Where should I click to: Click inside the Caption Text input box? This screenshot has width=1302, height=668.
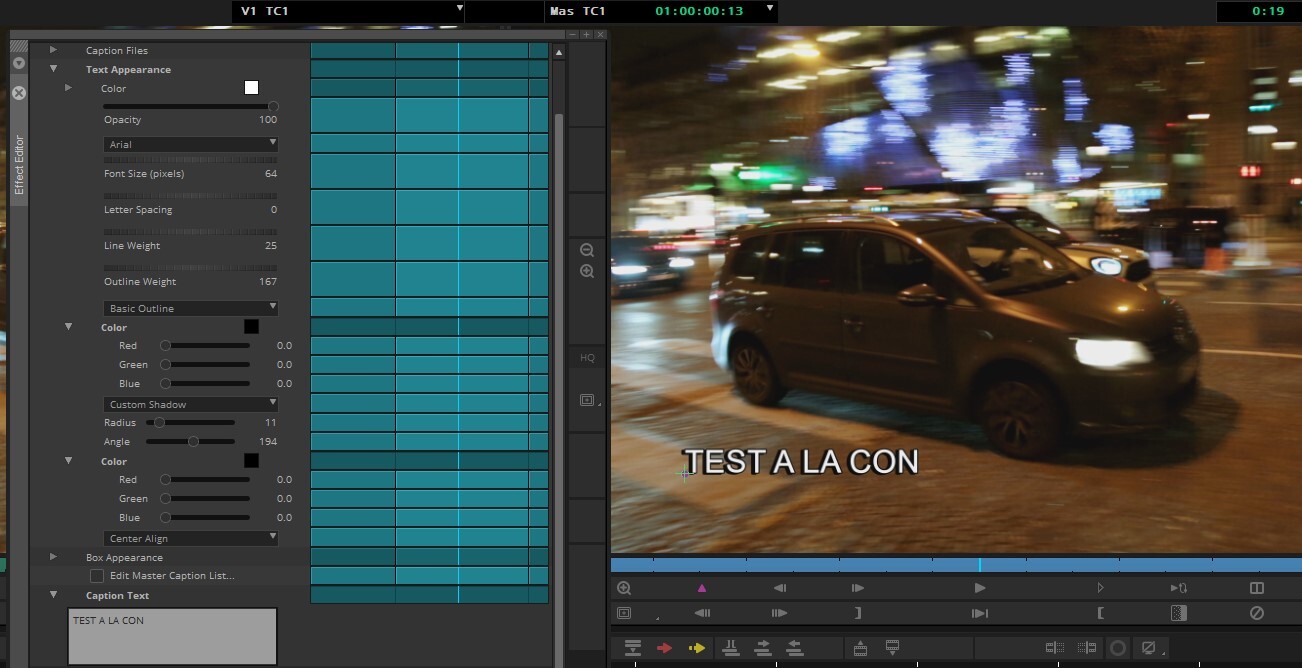172,636
